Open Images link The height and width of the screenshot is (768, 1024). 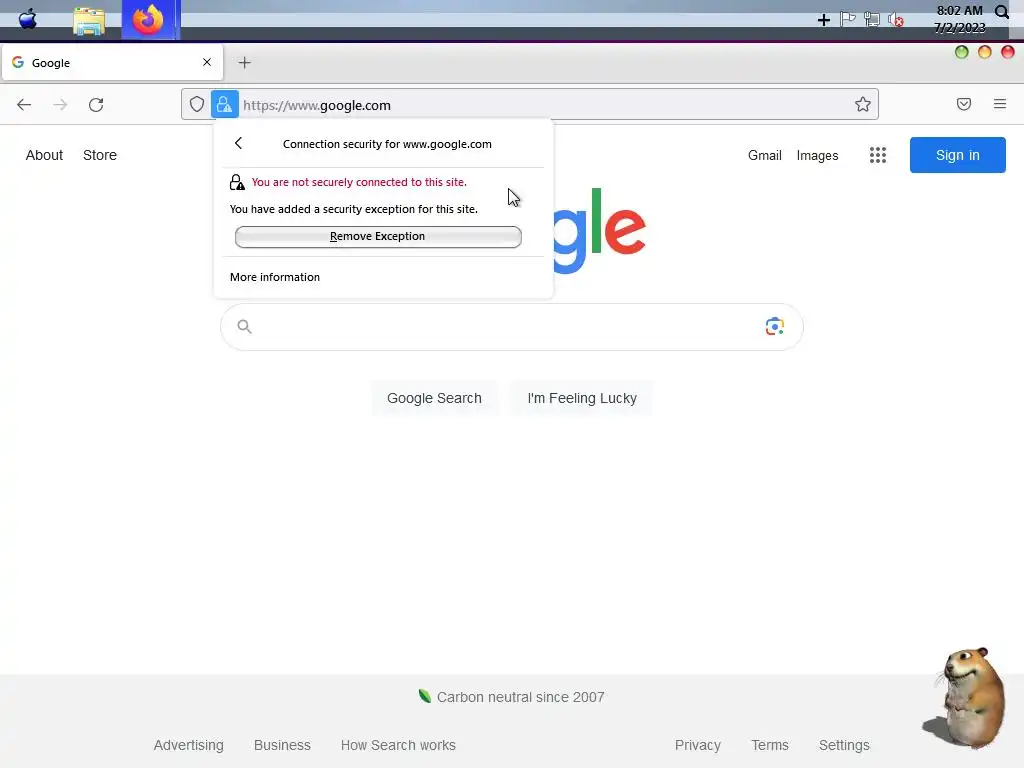point(817,155)
